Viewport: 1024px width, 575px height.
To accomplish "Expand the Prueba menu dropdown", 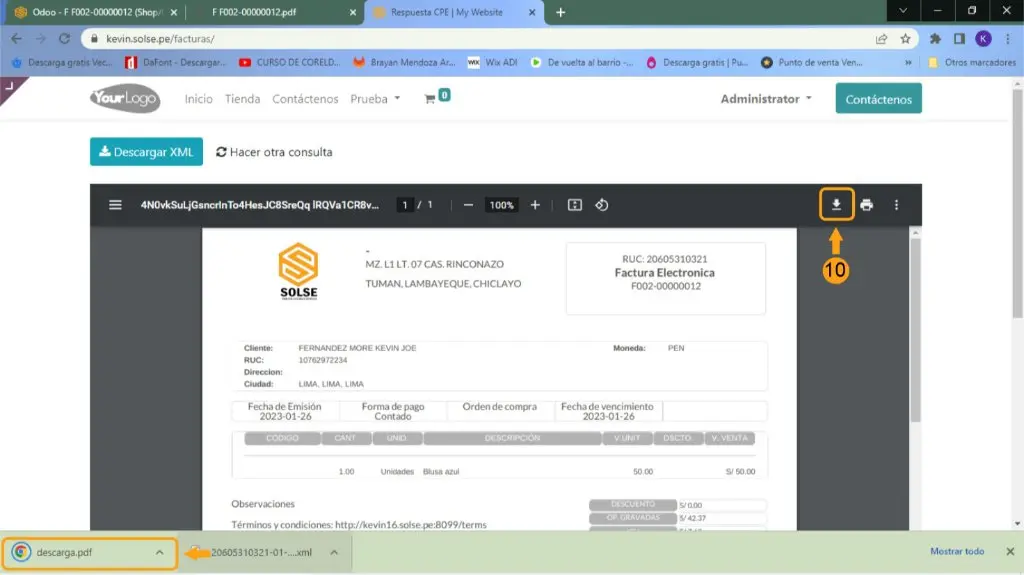I will tap(375, 99).
